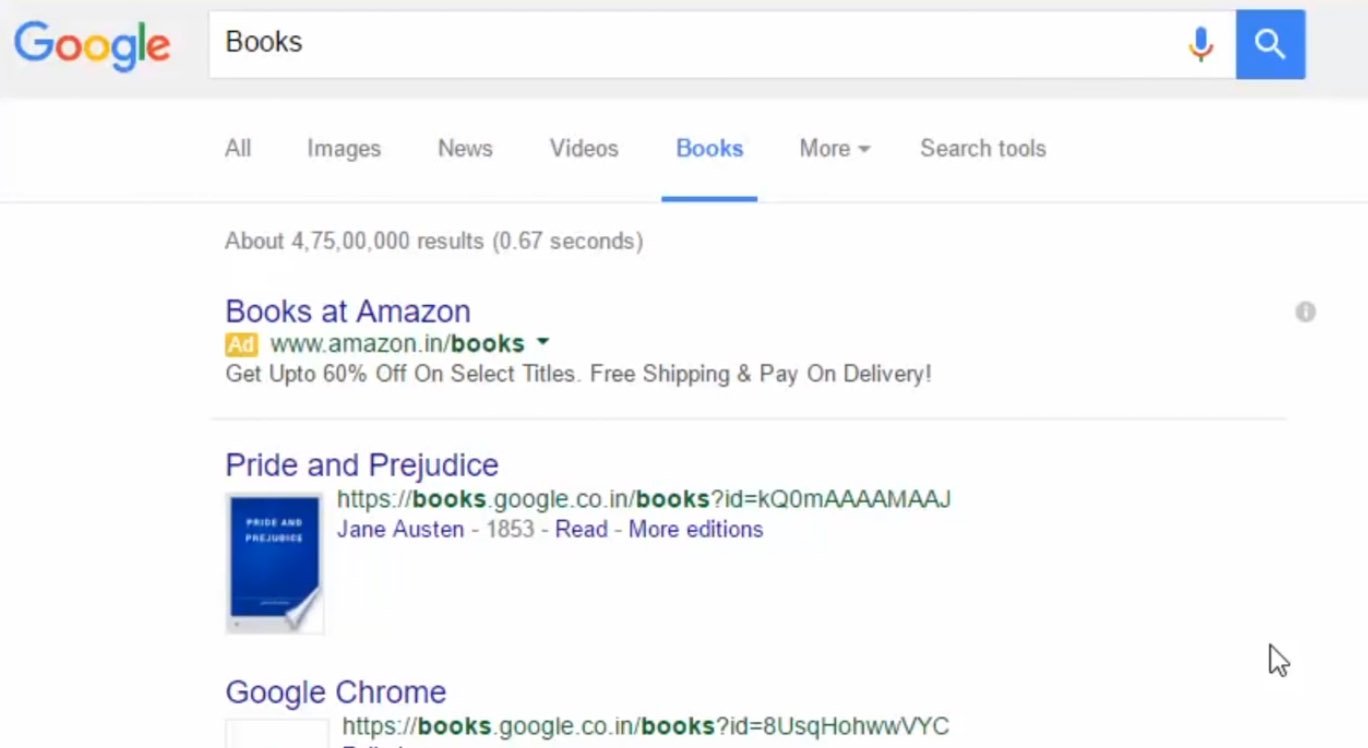Click the Read link for Pride and Prejudice
The image size is (1368, 748).
tap(581, 529)
